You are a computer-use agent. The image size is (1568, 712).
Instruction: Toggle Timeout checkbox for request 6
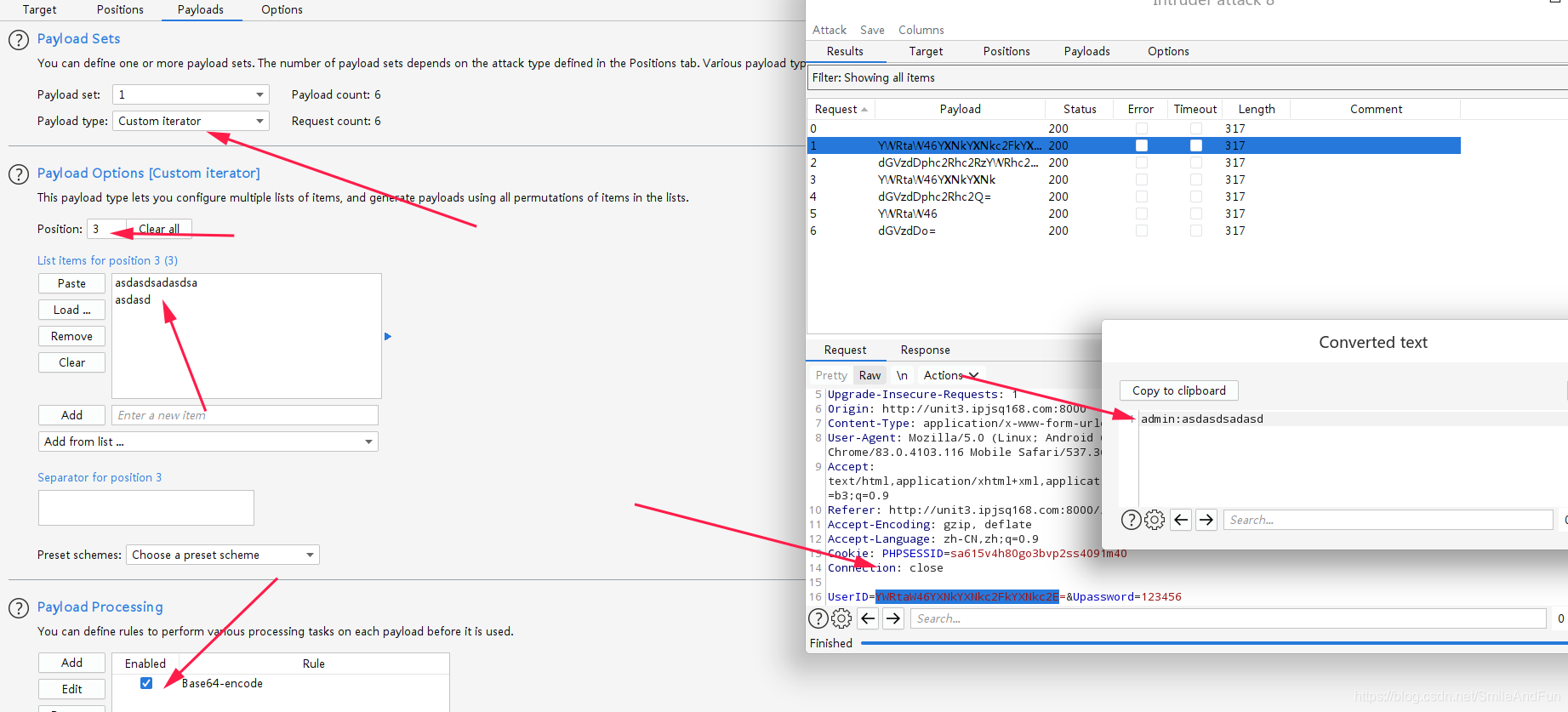1196,231
